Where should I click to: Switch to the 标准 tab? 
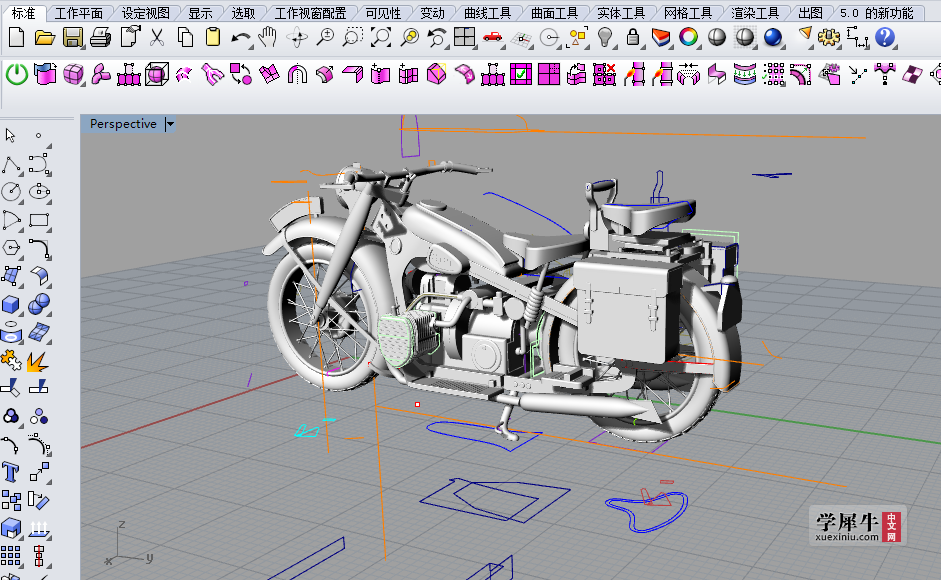23,13
